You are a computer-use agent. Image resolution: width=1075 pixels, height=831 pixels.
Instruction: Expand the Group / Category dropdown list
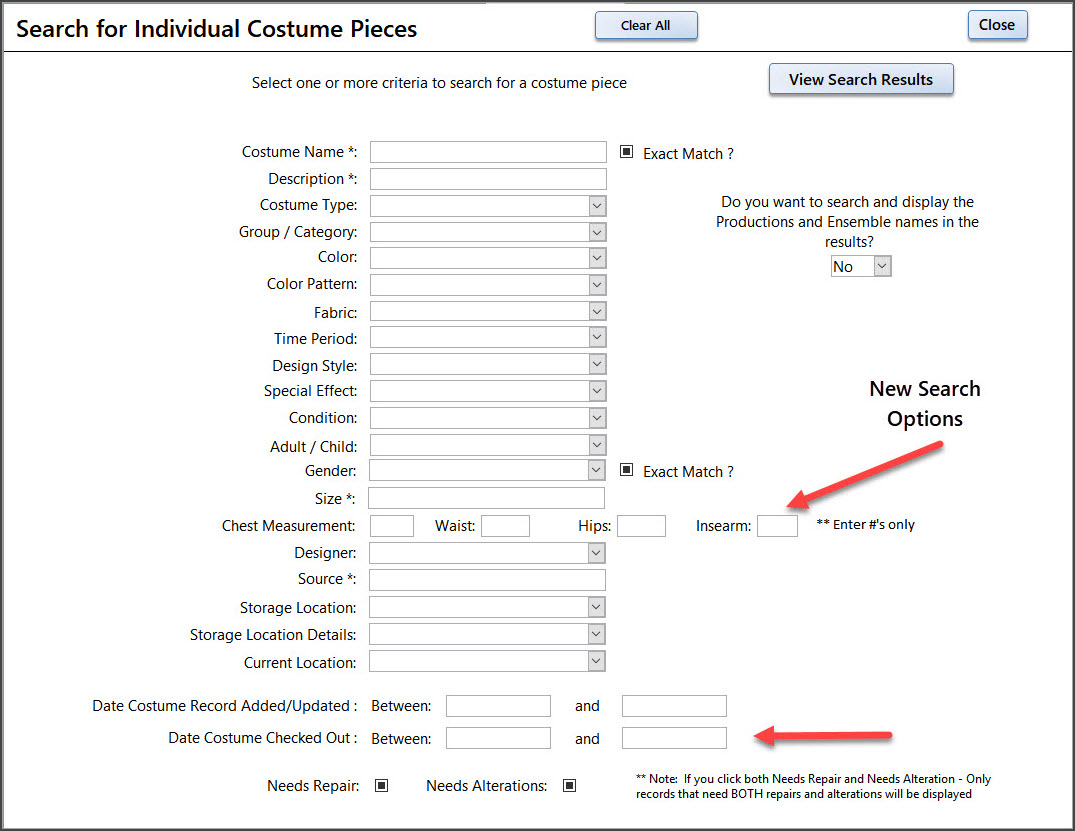[x=597, y=232]
